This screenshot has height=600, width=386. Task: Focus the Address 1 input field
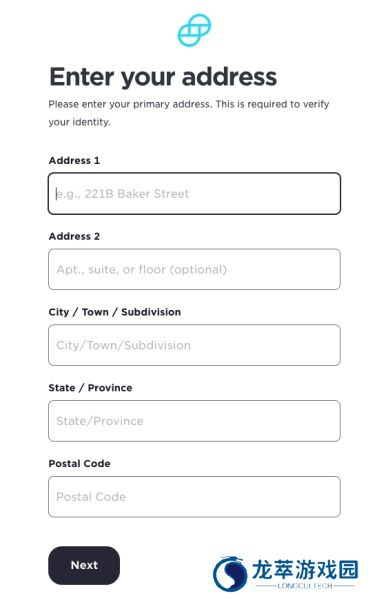click(x=194, y=194)
